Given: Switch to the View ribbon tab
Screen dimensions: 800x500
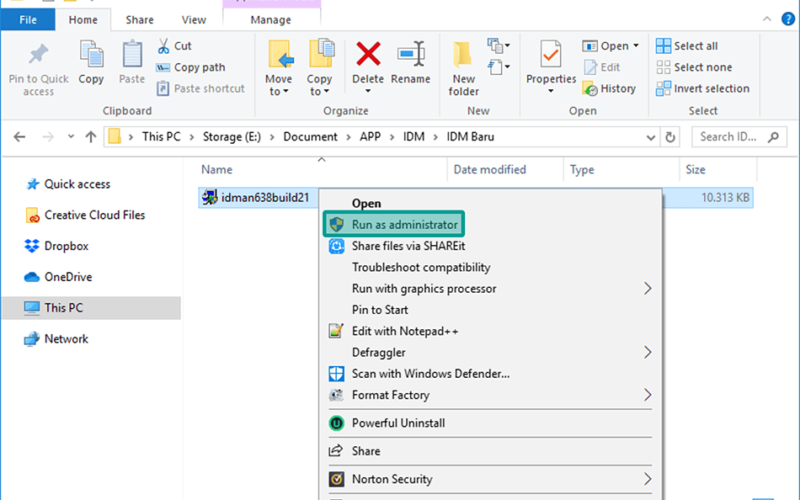Looking at the screenshot, I should pos(194,20).
